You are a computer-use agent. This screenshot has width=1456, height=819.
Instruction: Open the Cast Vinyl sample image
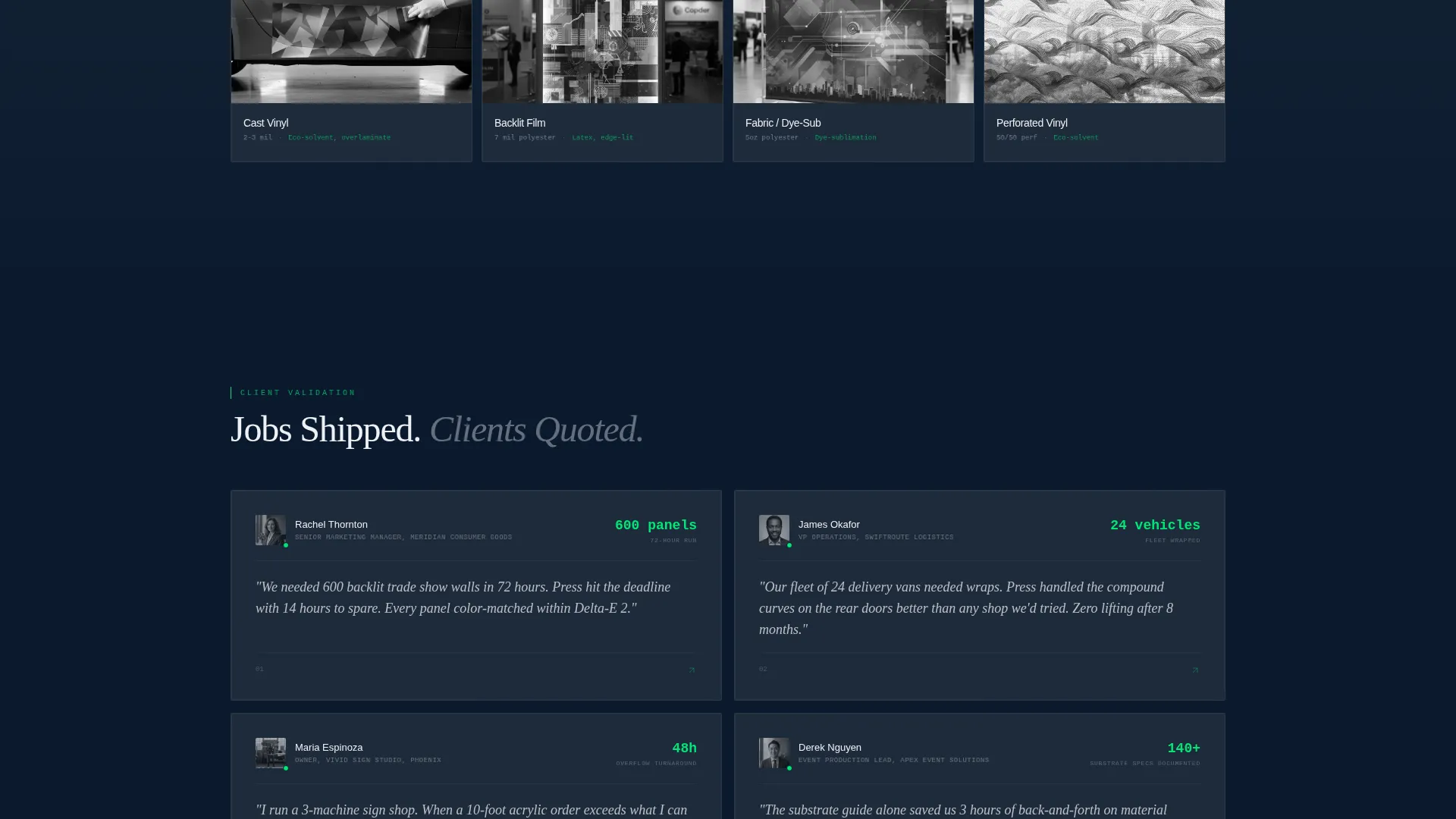351,52
